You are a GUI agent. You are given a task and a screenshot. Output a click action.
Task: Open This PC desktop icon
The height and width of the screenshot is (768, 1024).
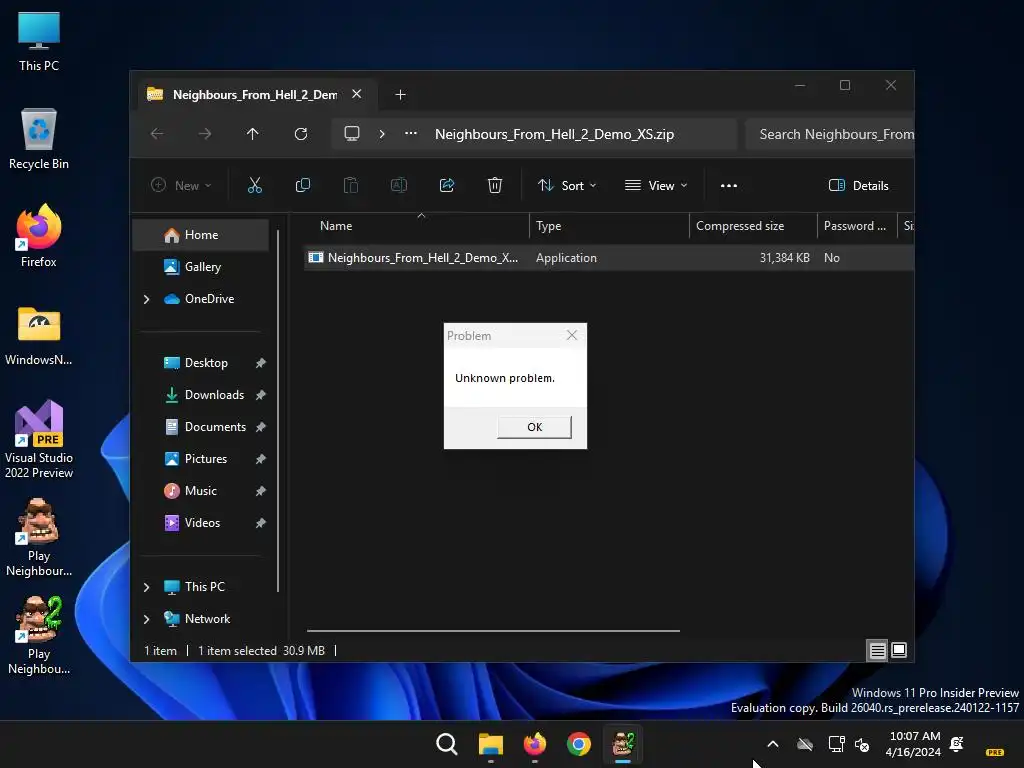[x=39, y=42]
